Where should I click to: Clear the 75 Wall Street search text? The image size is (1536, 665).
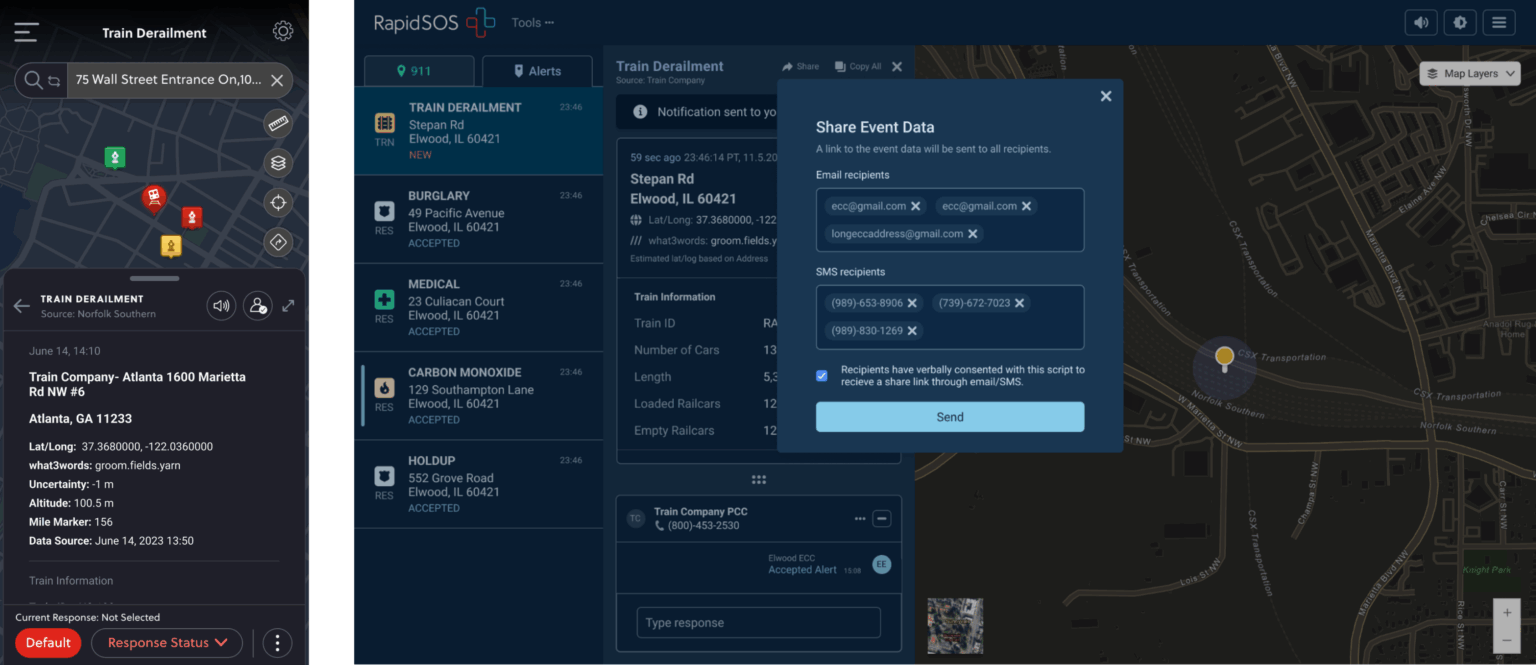pyautogui.click(x=277, y=80)
